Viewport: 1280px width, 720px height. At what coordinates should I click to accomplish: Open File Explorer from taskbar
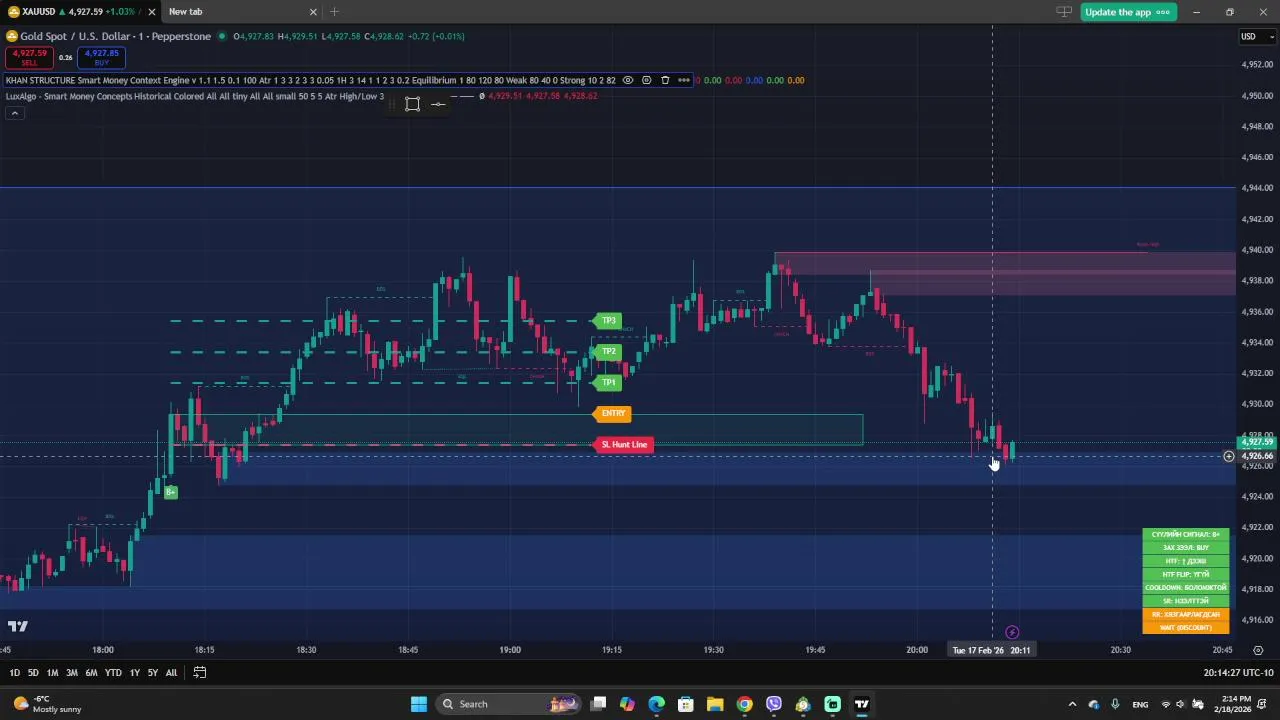pyautogui.click(x=715, y=704)
